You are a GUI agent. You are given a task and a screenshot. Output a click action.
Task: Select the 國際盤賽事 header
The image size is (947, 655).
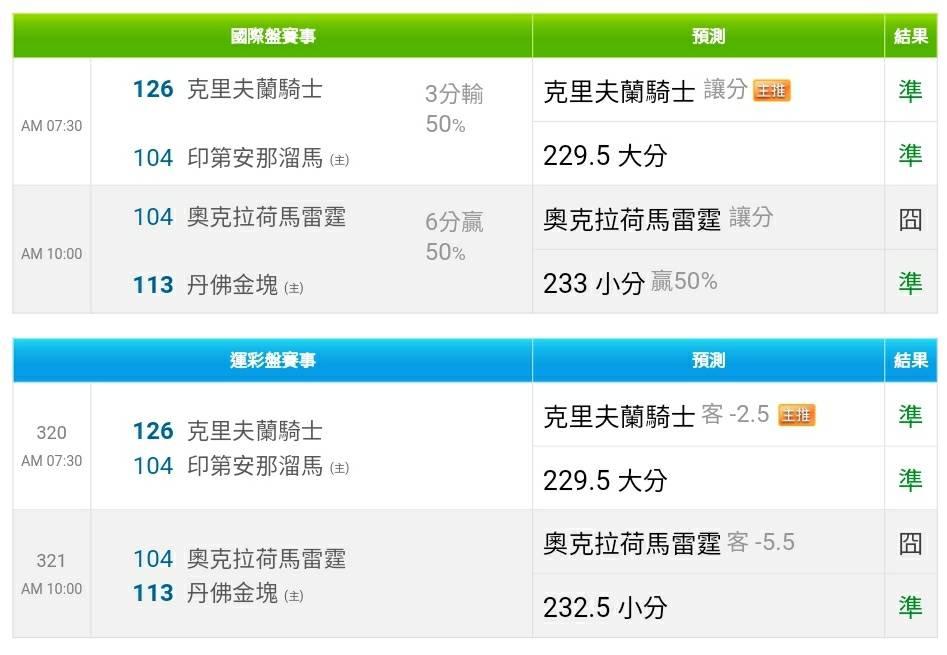(x=272, y=36)
